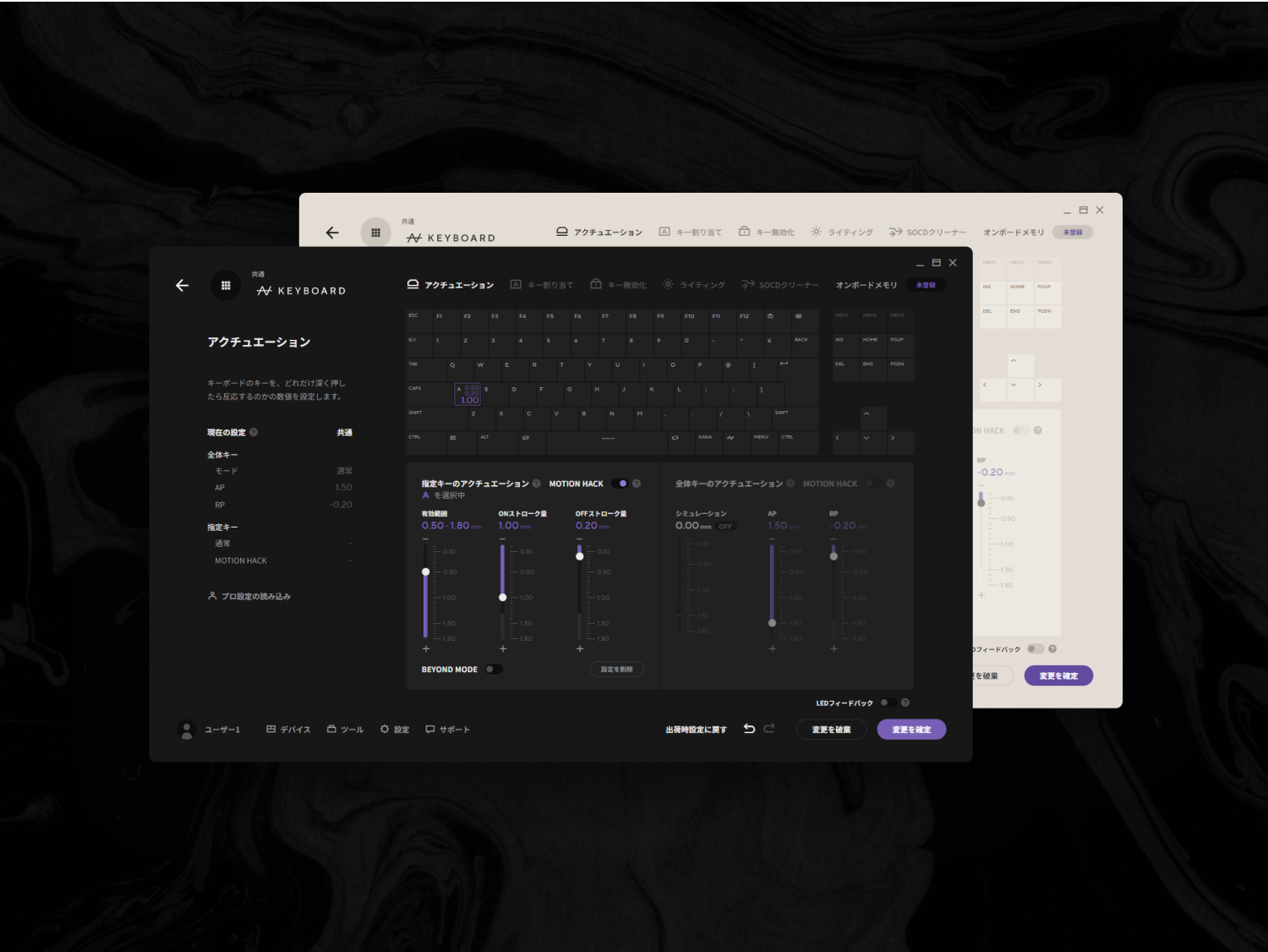Open ライティング tab in light window

click(842, 232)
